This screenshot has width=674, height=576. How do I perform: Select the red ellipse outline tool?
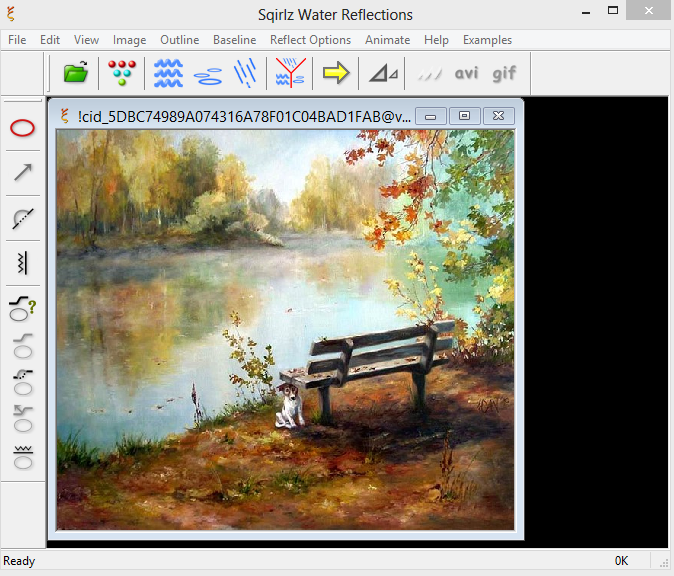click(x=22, y=128)
